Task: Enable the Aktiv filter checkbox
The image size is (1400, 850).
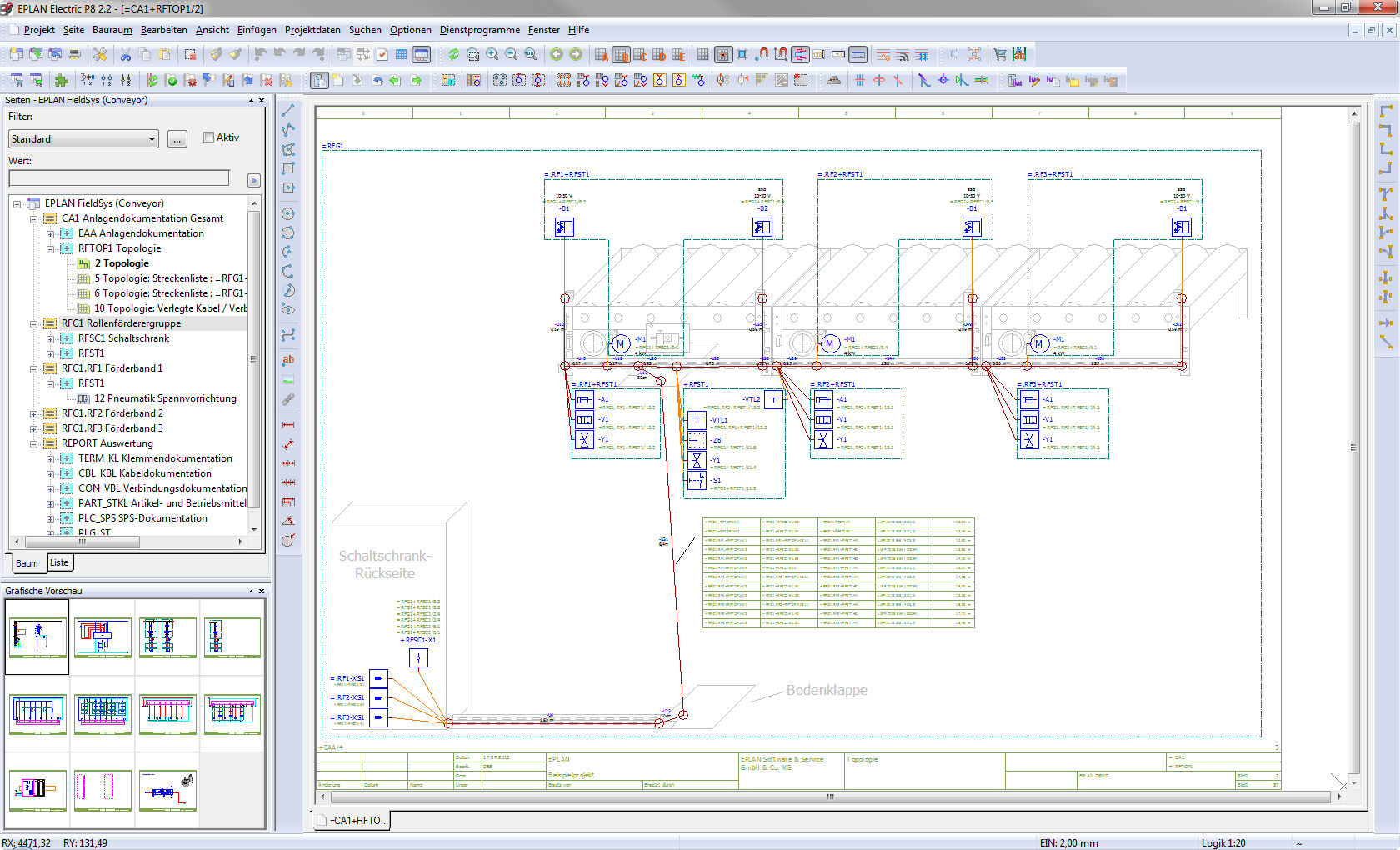Action: pyautogui.click(x=209, y=137)
